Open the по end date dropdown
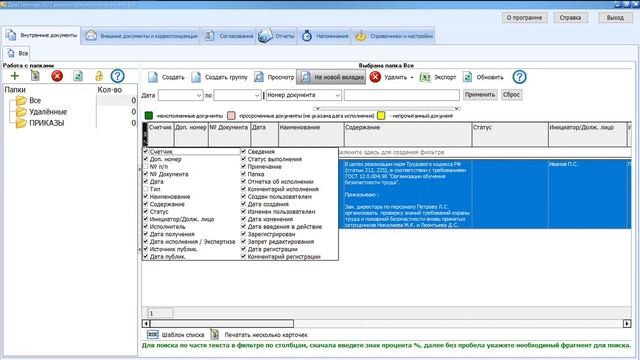 (x=257, y=95)
